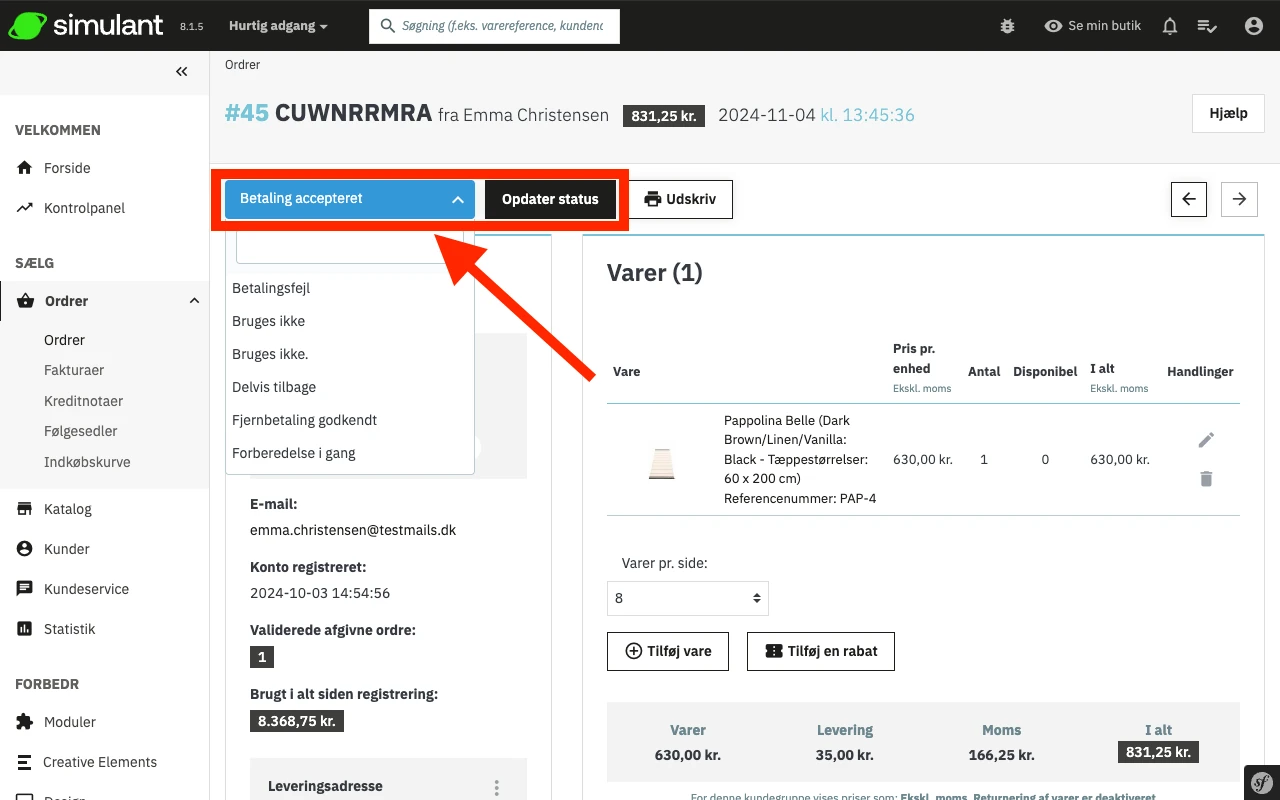Click the Tilføj en rabat button

[x=820, y=651]
